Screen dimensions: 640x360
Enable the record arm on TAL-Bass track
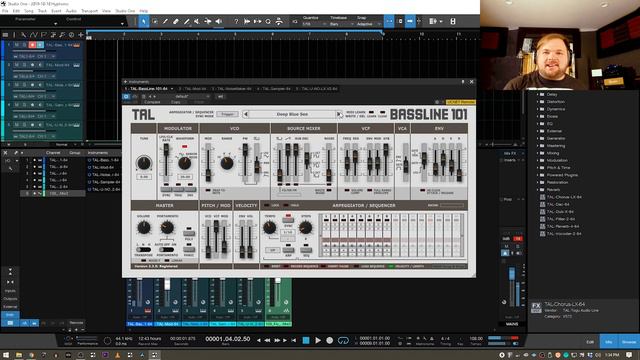pyautogui.click(x=32, y=45)
